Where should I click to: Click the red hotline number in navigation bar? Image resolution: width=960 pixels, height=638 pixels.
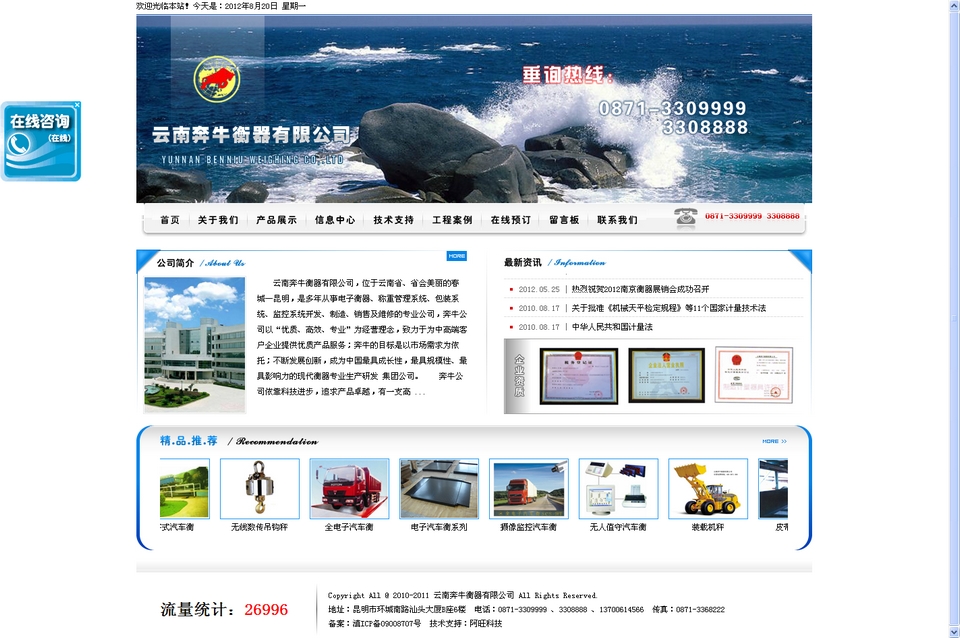click(x=752, y=216)
